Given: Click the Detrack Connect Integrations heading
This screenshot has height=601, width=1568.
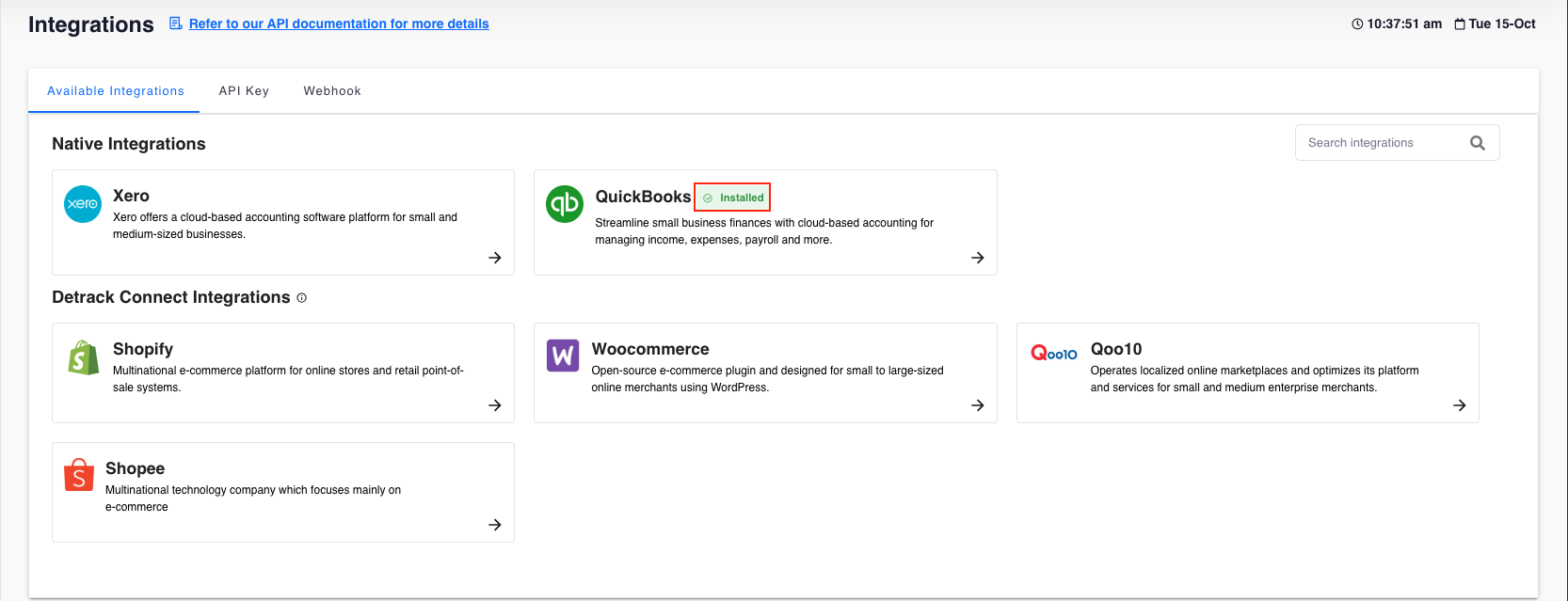Looking at the screenshot, I should click(x=171, y=297).
